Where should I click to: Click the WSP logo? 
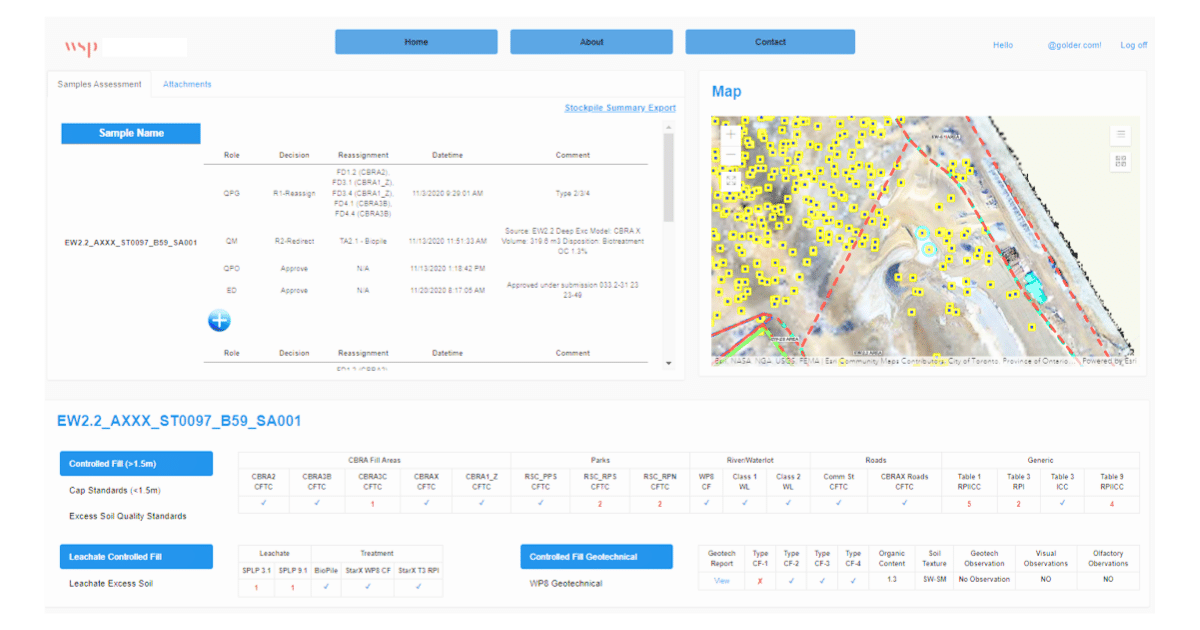pos(81,47)
